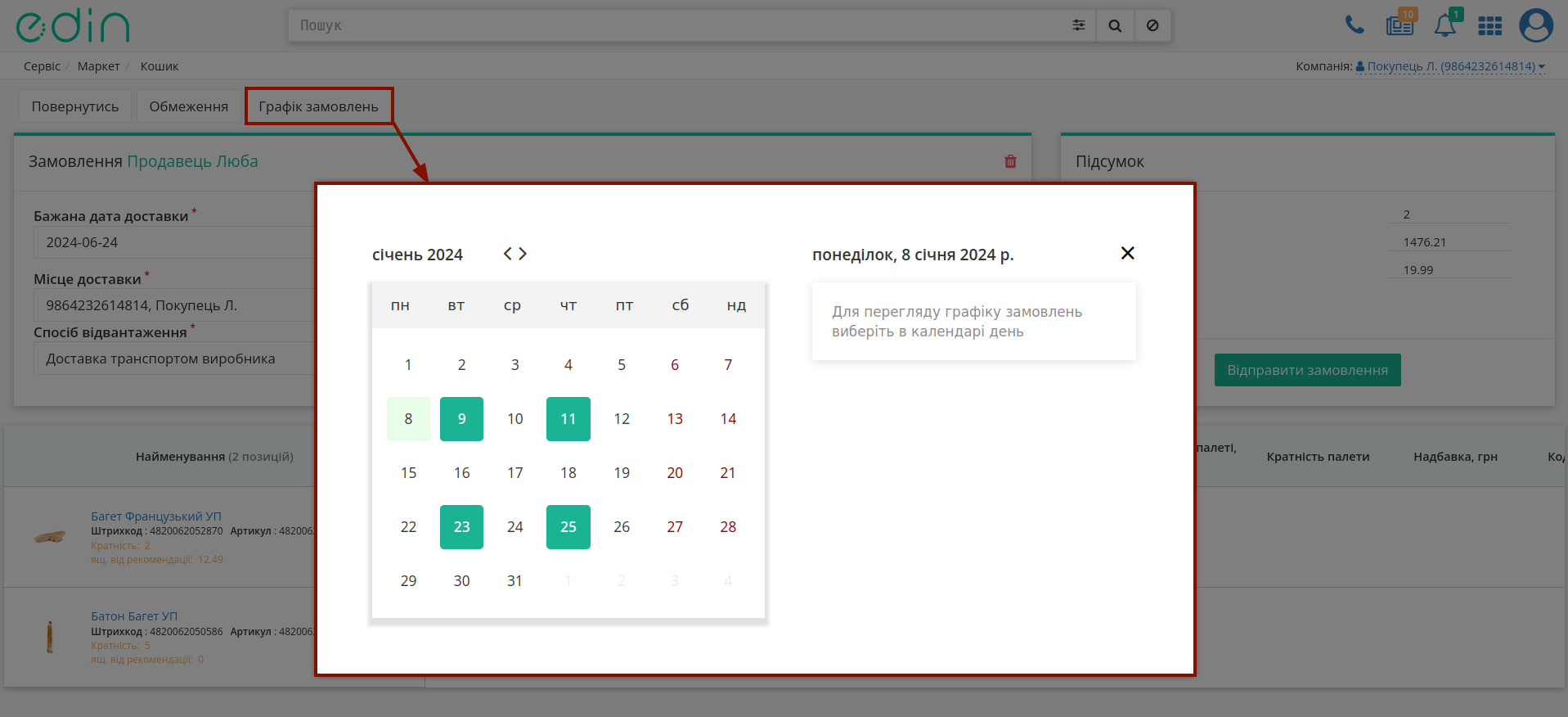Select date 10 in calendar
Image resolution: width=1568 pixels, height=717 pixels.
coord(515,419)
